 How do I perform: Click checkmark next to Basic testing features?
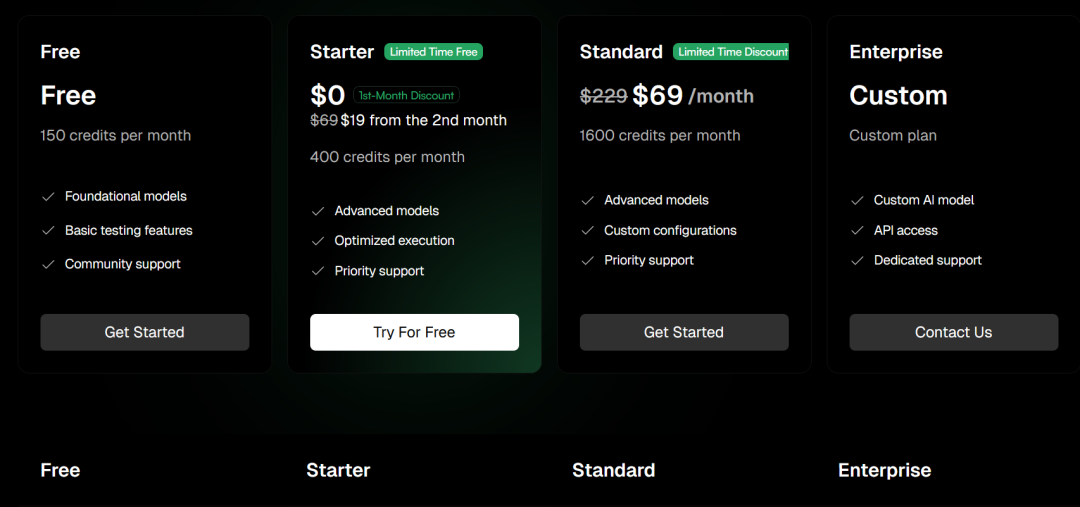48,231
